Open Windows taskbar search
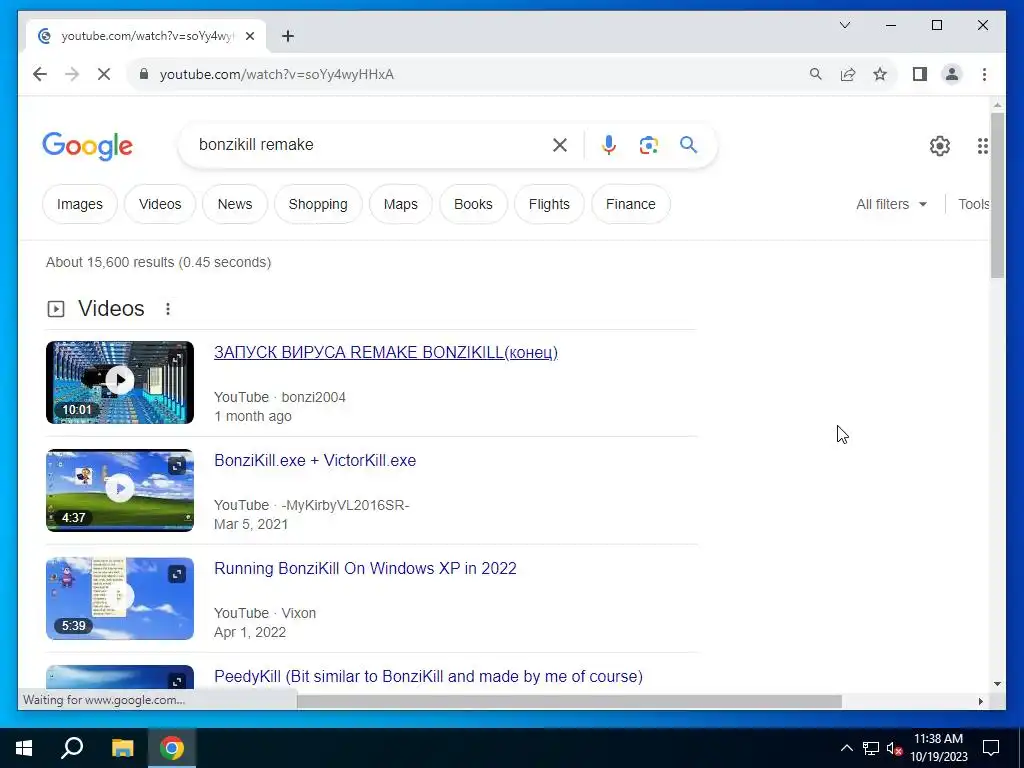 coord(72,748)
